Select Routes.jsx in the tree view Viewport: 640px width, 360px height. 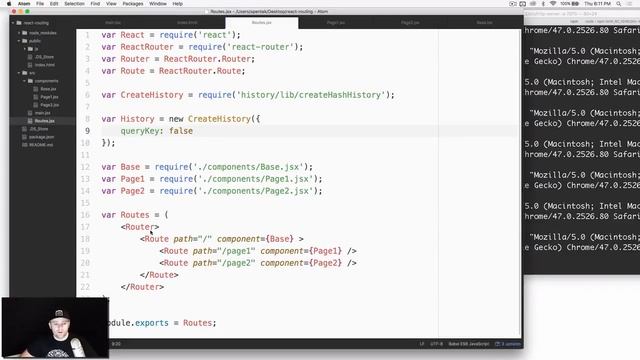tap(44, 121)
